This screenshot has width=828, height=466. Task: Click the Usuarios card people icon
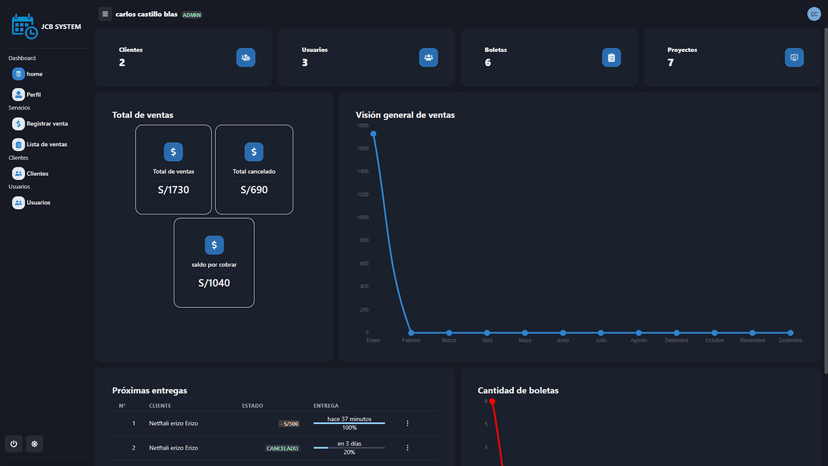[x=428, y=58]
